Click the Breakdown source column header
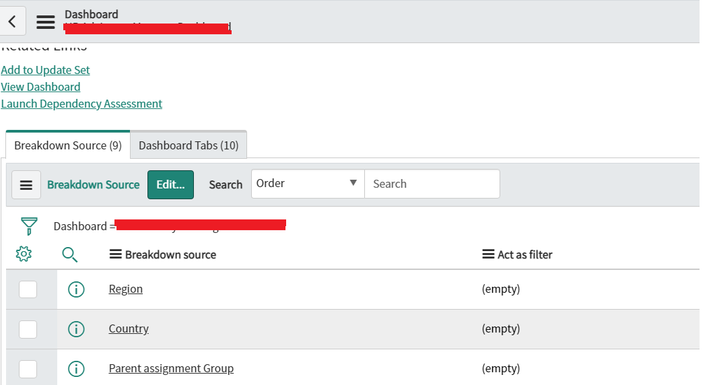 coord(171,255)
